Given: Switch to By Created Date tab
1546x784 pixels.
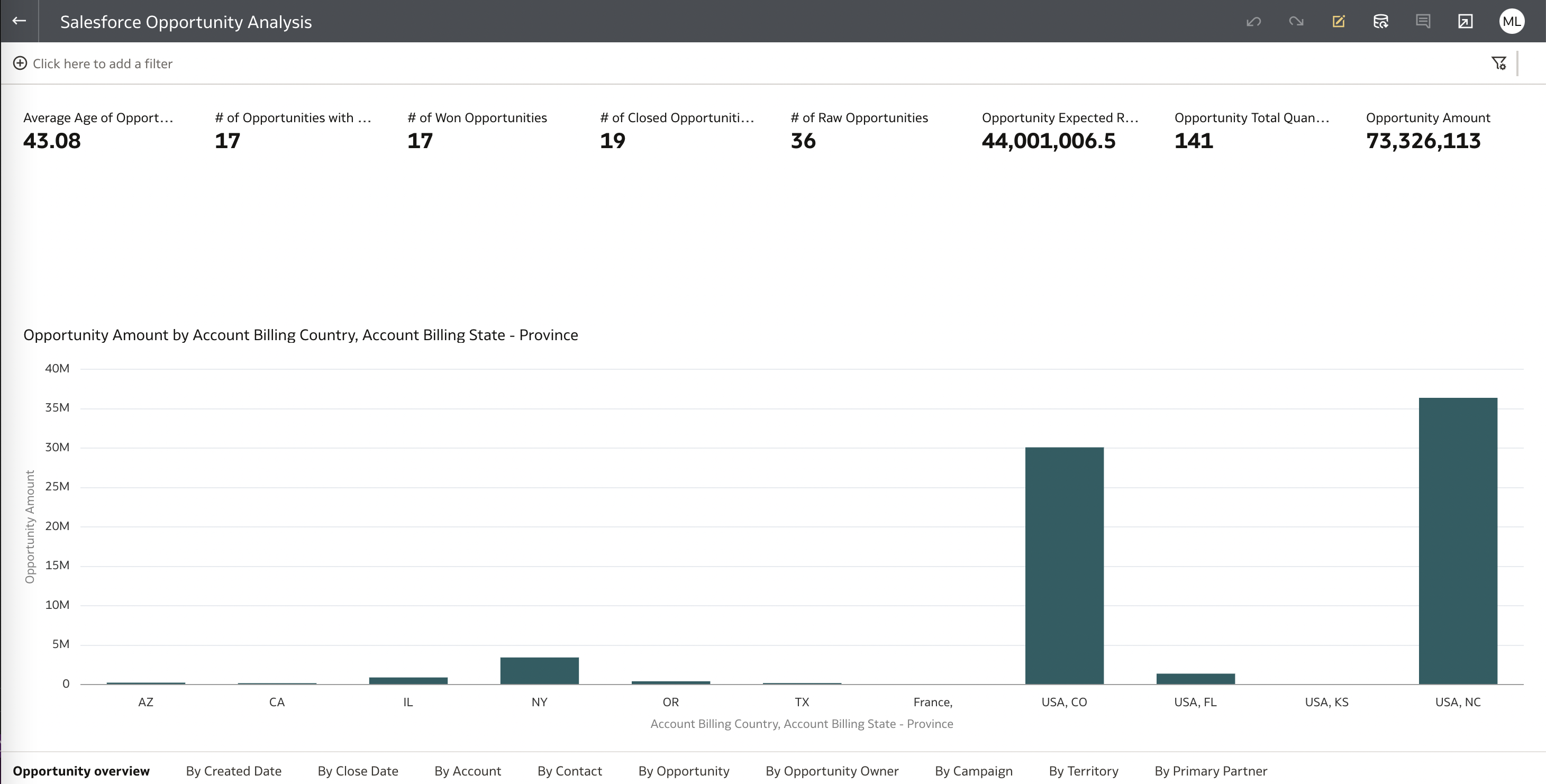Looking at the screenshot, I should (x=233, y=771).
